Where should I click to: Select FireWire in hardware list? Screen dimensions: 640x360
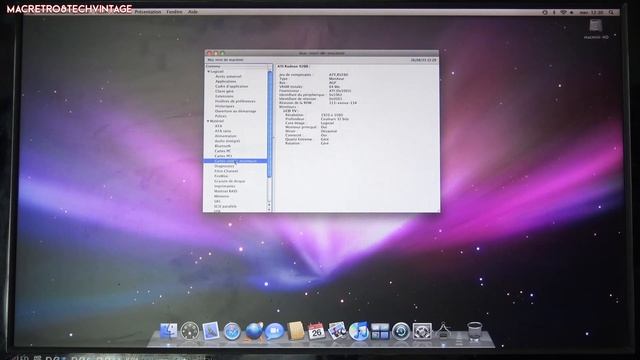pos(221,176)
